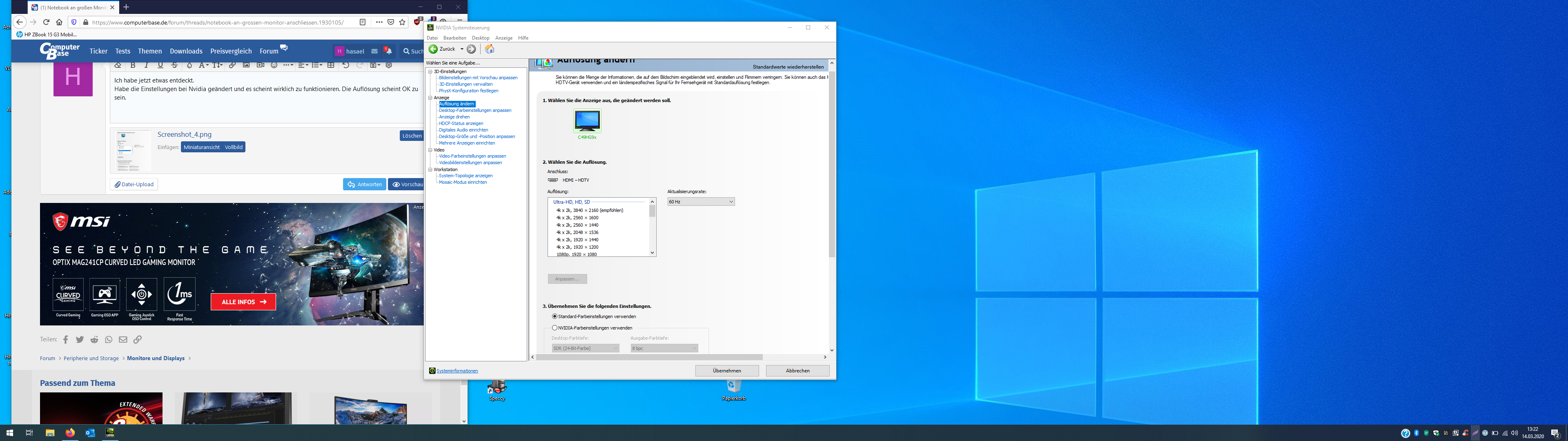Image resolution: width=1568 pixels, height=441 pixels.
Task: Click the undo icon in forum editor
Action: pos(346,65)
